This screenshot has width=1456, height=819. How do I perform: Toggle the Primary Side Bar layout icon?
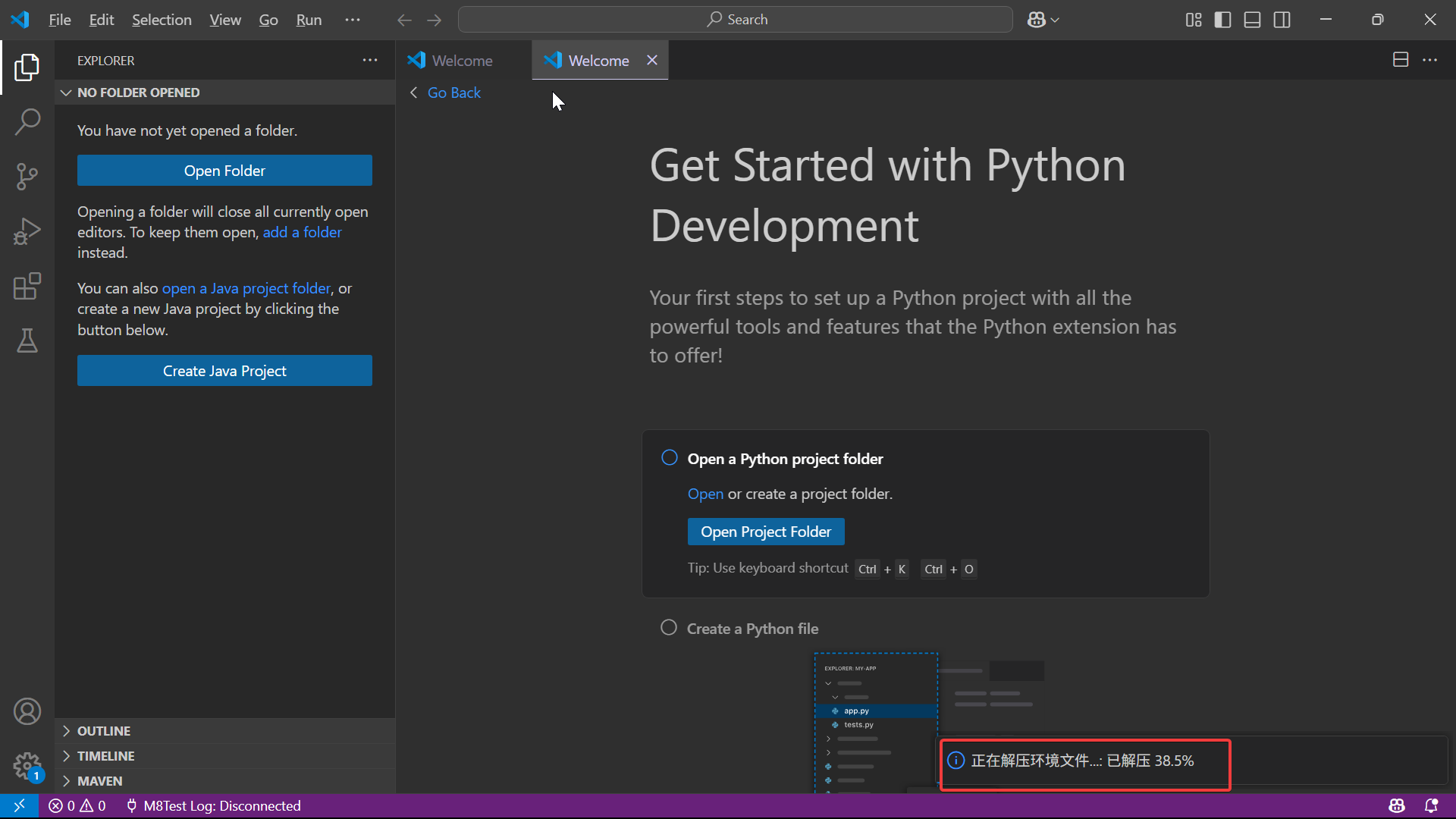pos(1222,20)
